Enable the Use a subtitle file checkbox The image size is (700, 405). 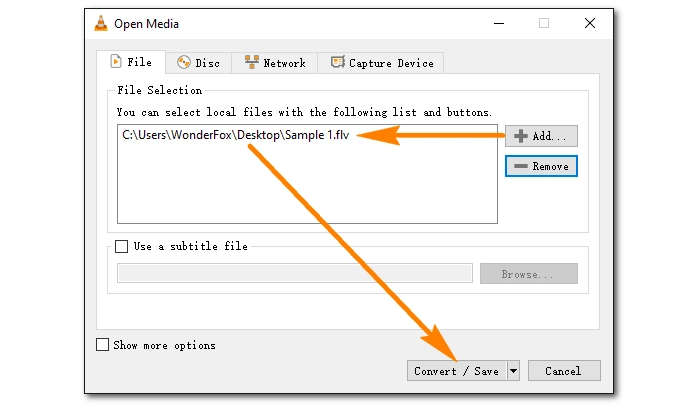123,246
